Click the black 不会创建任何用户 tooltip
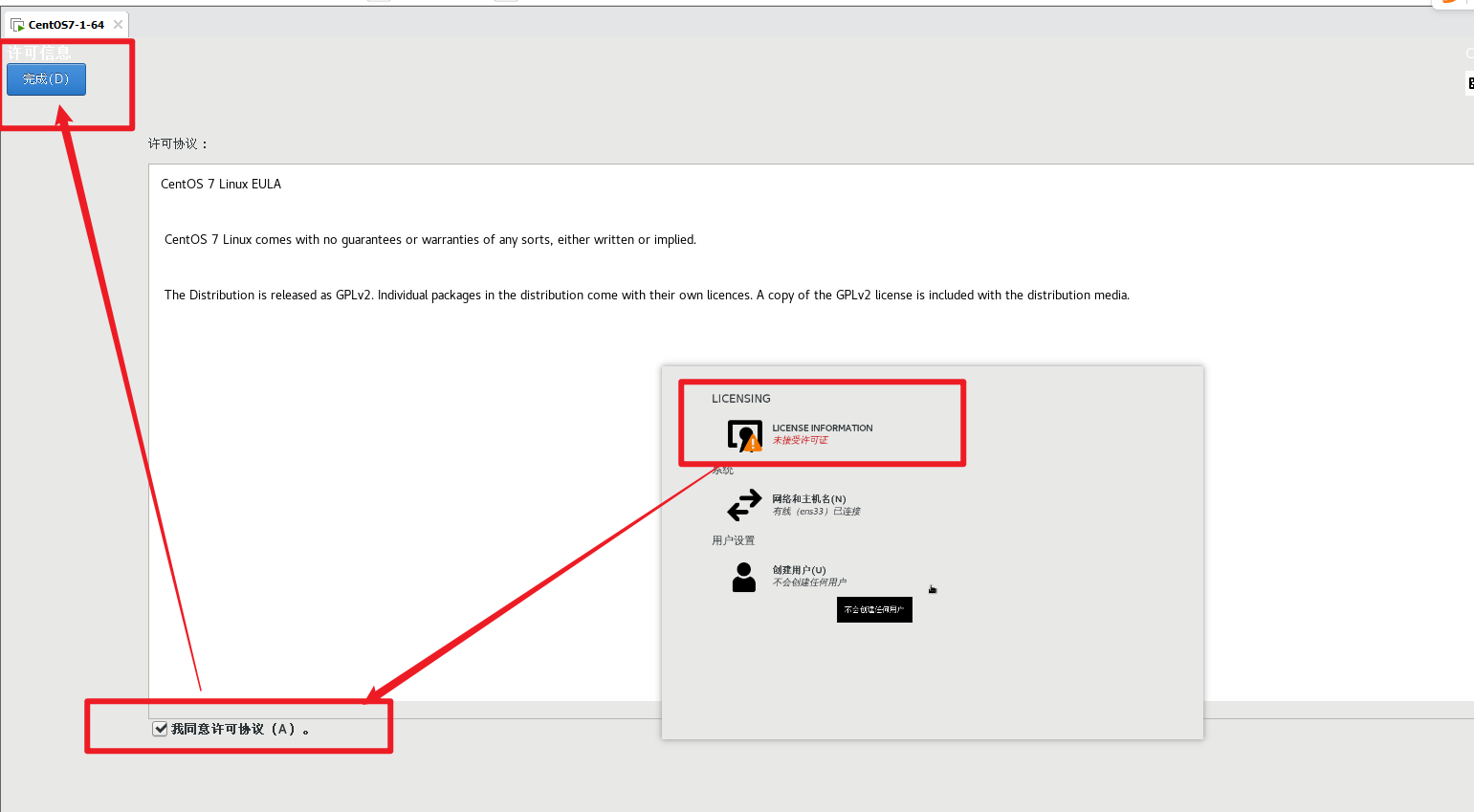Image resolution: width=1474 pixels, height=812 pixels. coord(873,609)
